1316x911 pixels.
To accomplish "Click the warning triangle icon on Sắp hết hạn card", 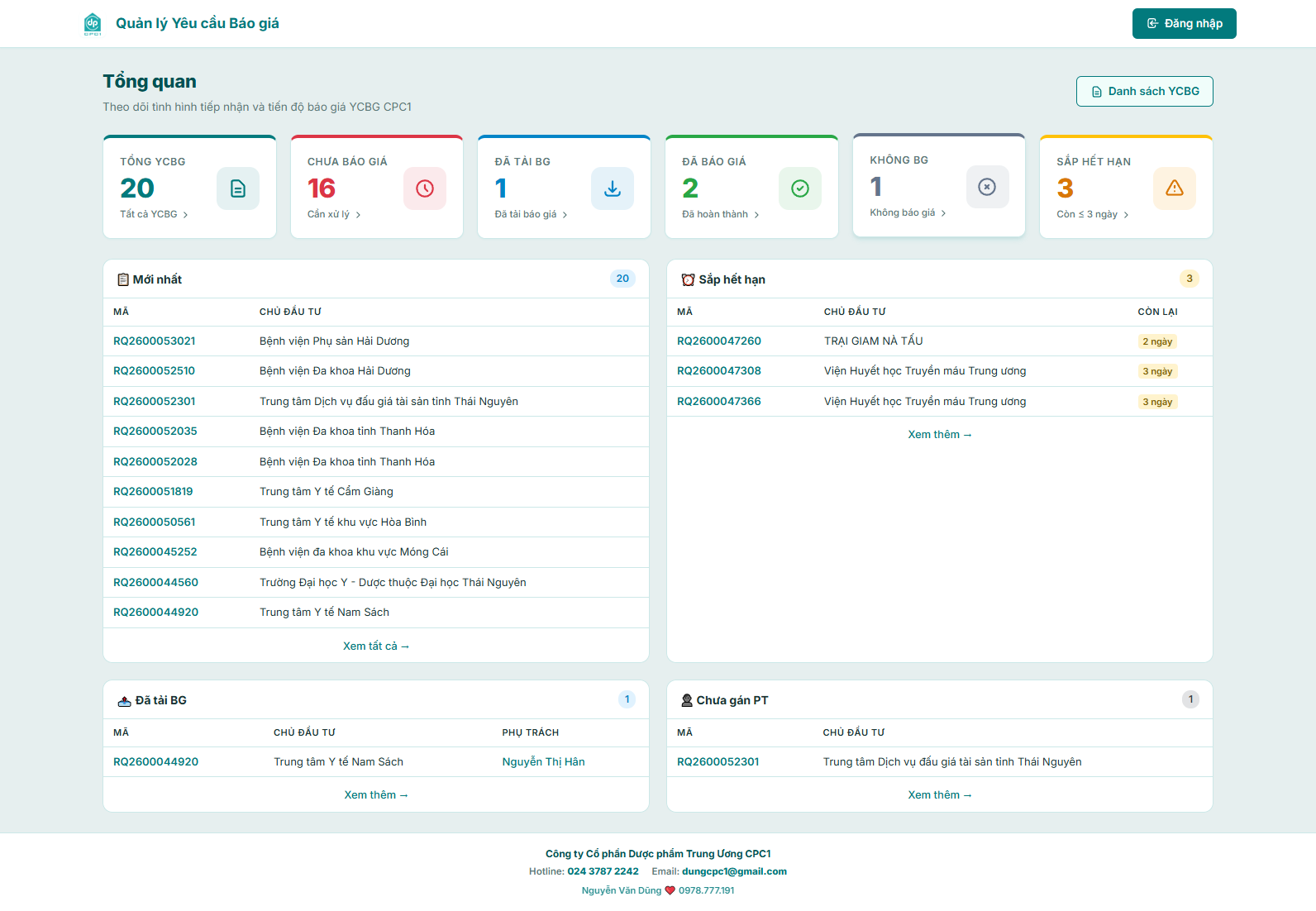I will click(1175, 188).
